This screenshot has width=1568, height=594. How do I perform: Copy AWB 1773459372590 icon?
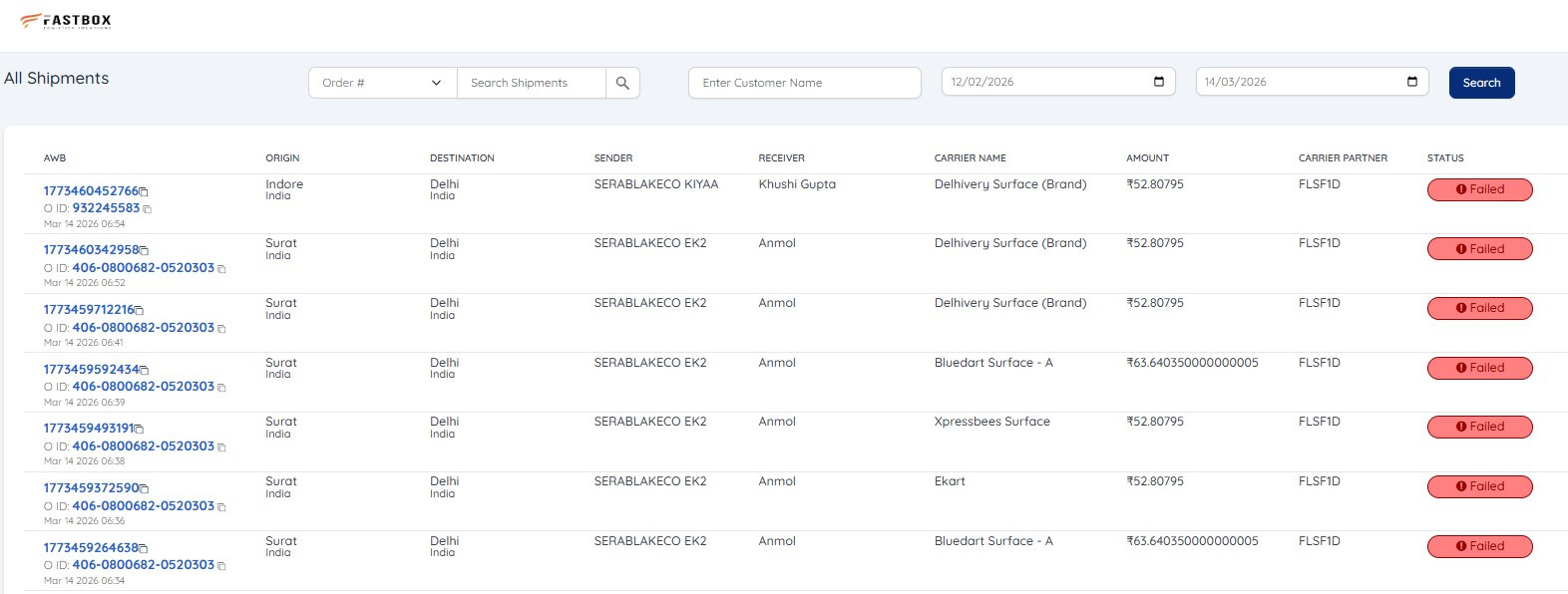coord(144,488)
